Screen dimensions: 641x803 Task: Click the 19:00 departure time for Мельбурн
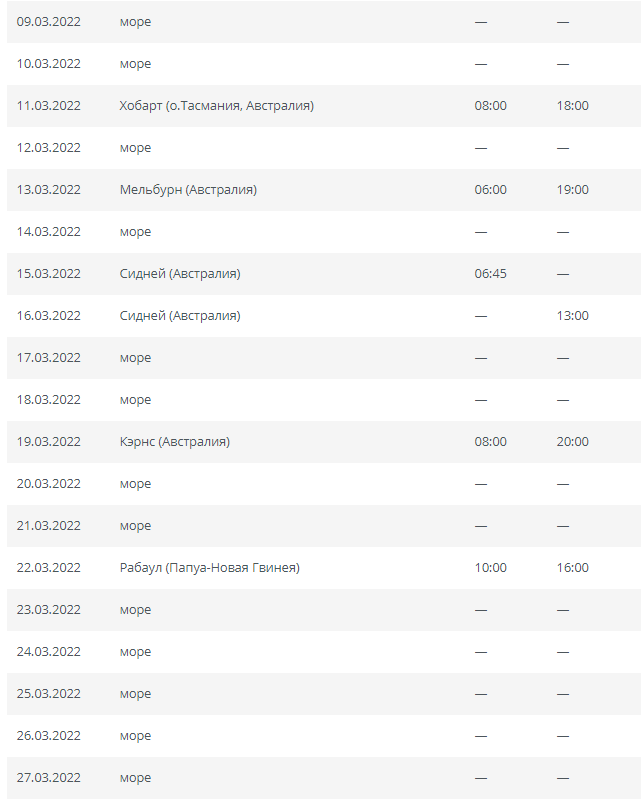pyautogui.click(x=572, y=190)
